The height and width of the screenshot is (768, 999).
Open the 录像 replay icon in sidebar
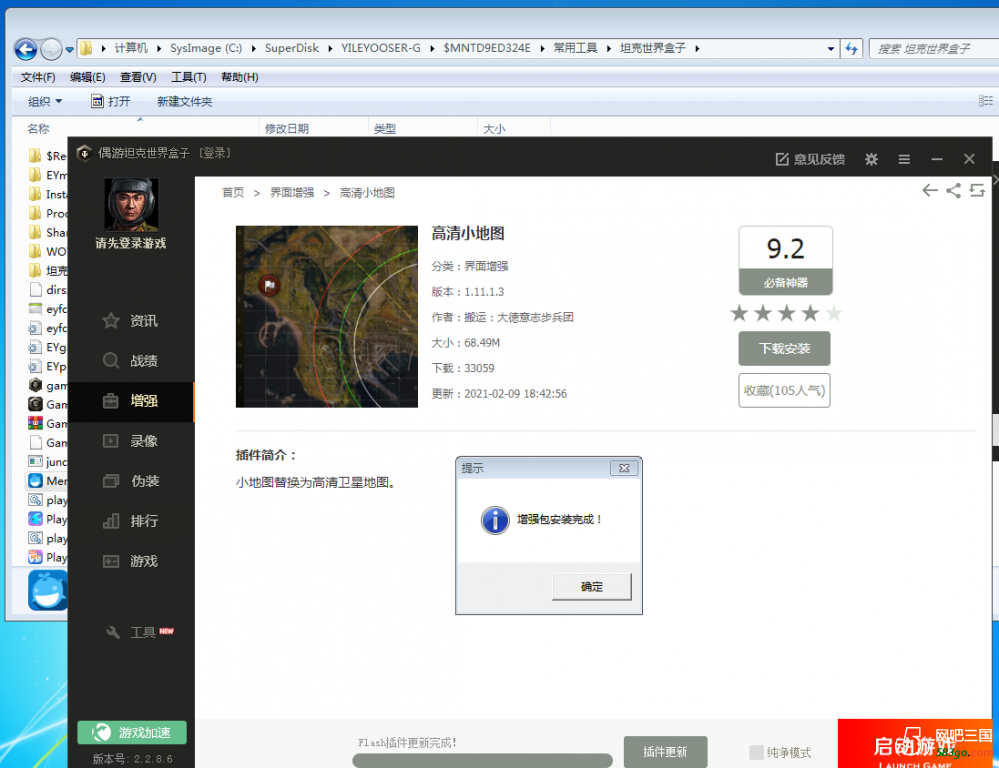tap(111, 441)
